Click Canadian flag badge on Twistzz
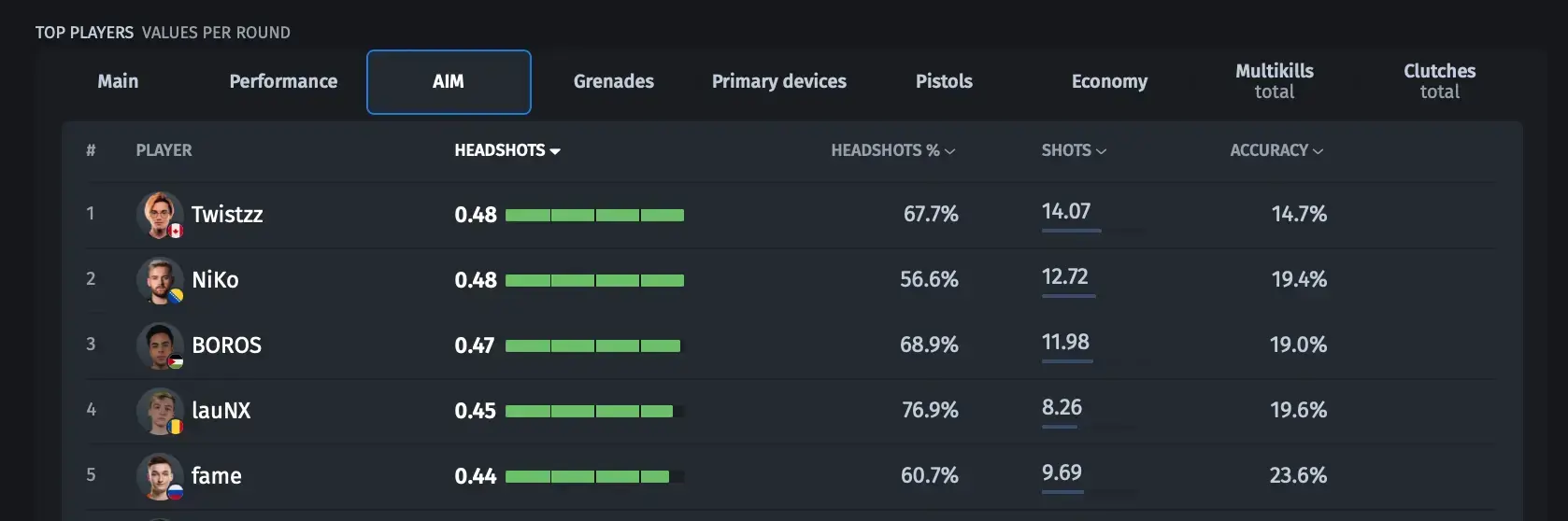Image resolution: width=1568 pixels, height=521 pixels. coord(176,231)
